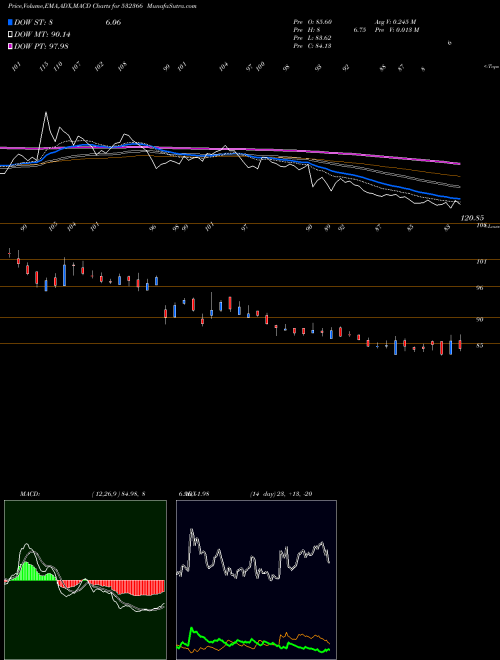Select the 'DOW PT: 97.98' legend label
The height and width of the screenshot is (660, 500).
coord(41,46)
